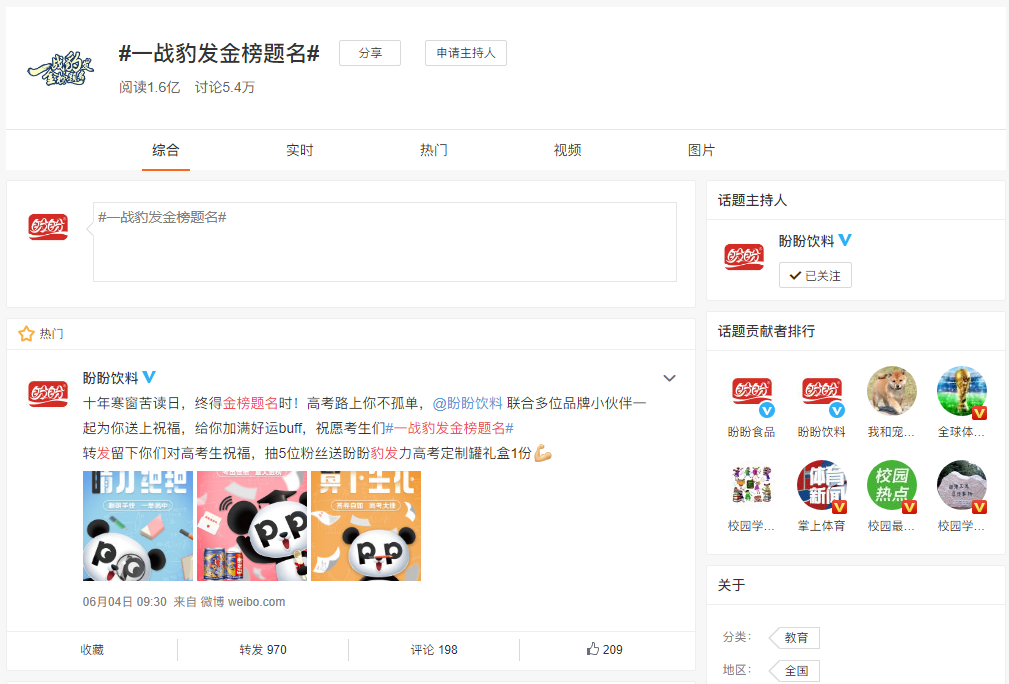Click the 关于 section heading

point(731,585)
